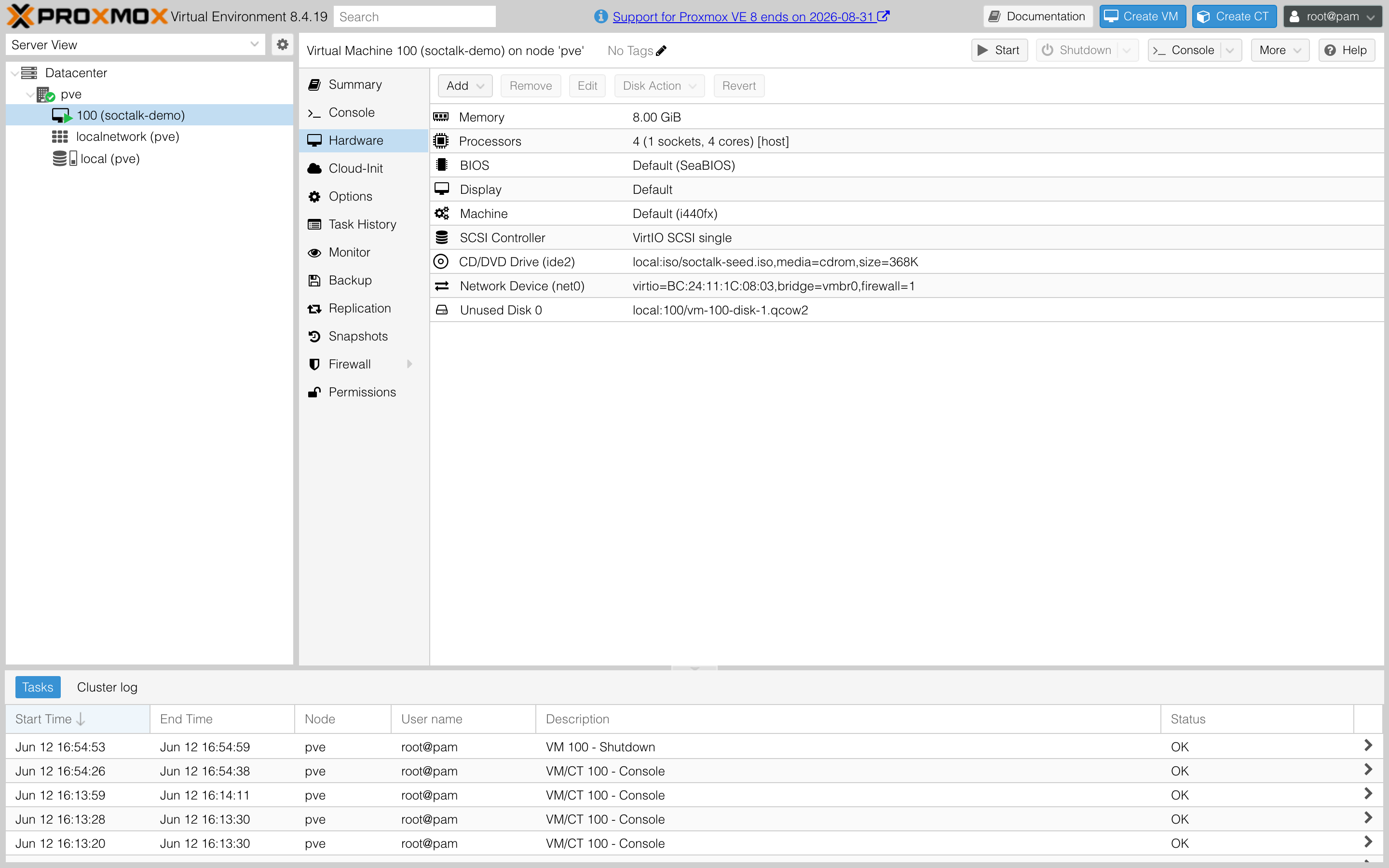Click the Network Device arrows icon
This screenshot has height=868, width=1389.
click(x=441, y=286)
